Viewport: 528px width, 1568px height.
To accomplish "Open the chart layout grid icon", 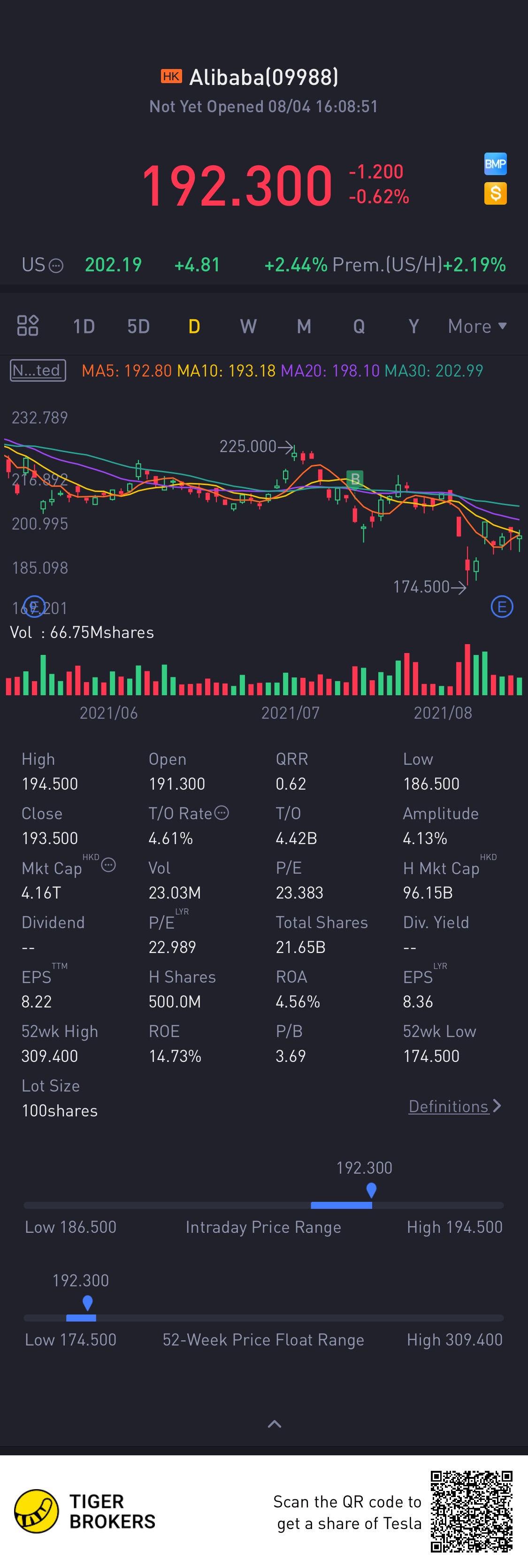I will coord(27,326).
